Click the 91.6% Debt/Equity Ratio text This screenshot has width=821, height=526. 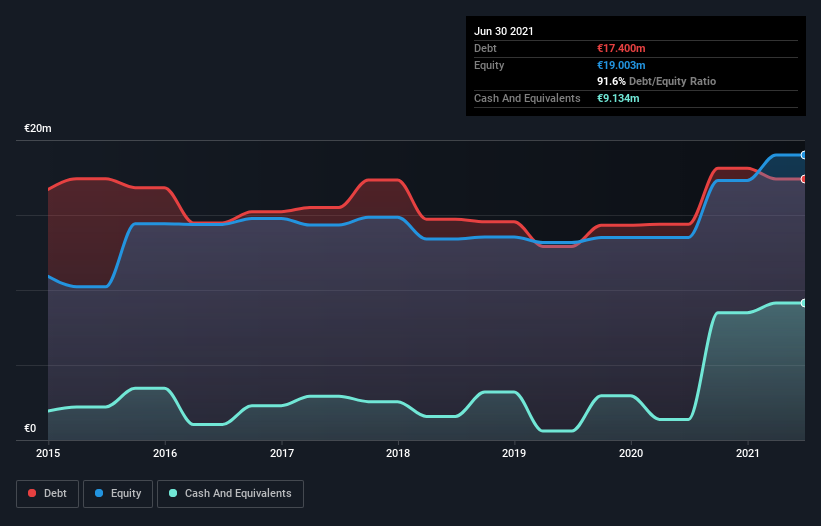click(657, 81)
